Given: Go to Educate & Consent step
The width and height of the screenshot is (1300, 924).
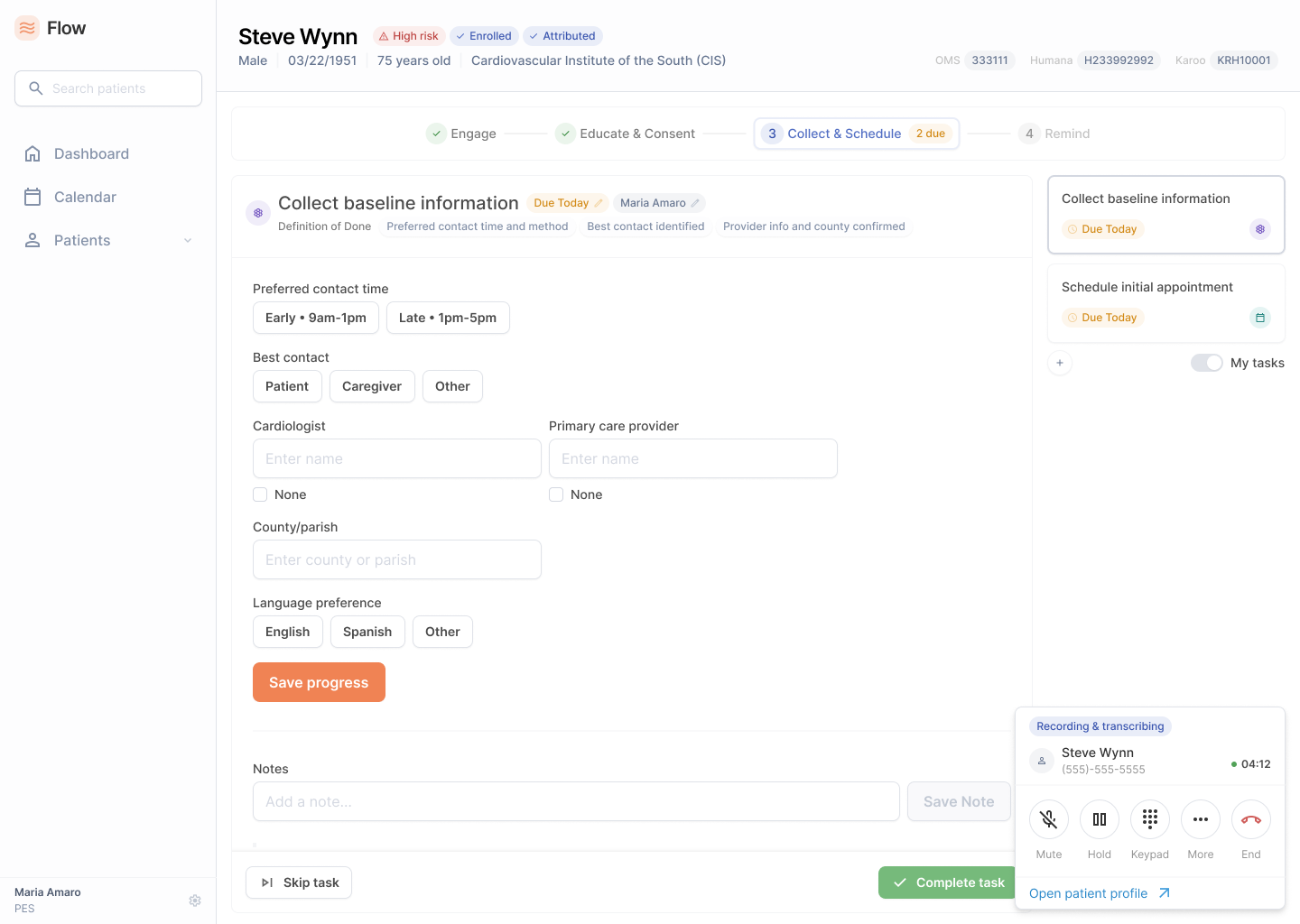Looking at the screenshot, I should coord(626,134).
